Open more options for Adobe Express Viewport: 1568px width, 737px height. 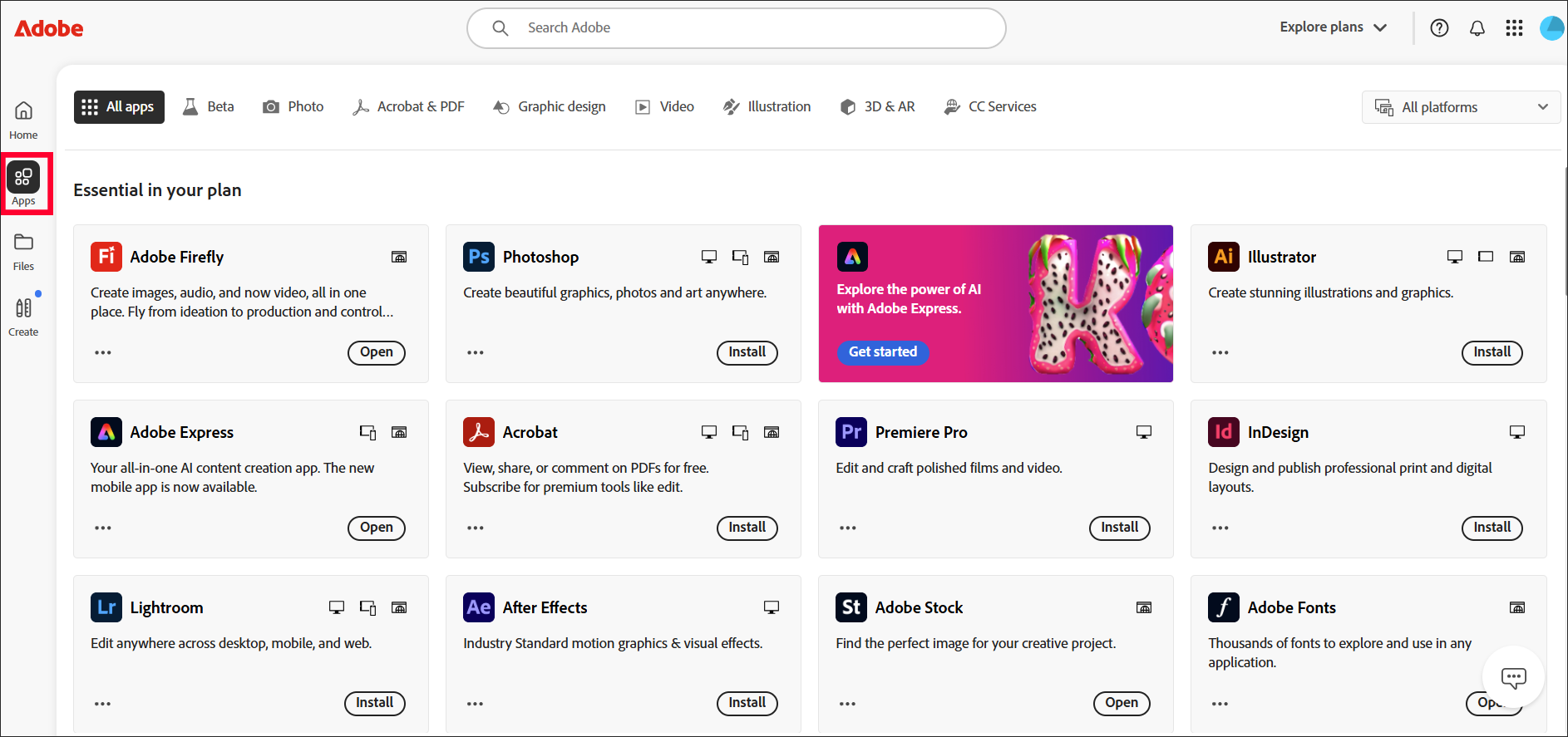point(103,528)
